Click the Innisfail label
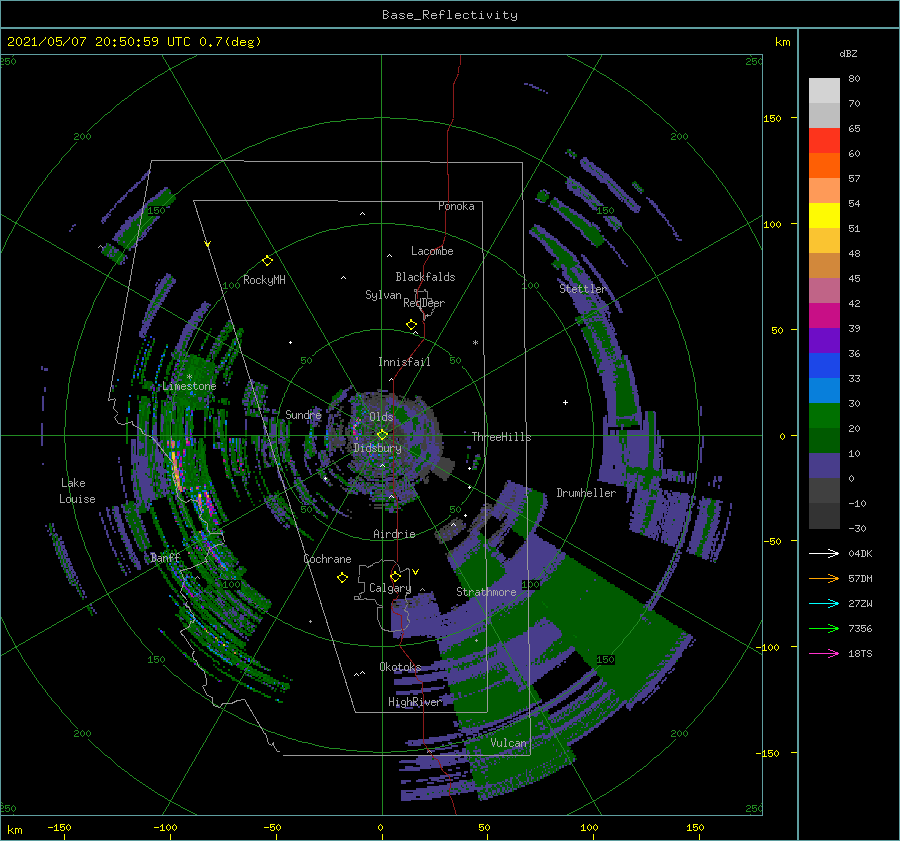The height and width of the screenshot is (841, 900). [x=404, y=362]
